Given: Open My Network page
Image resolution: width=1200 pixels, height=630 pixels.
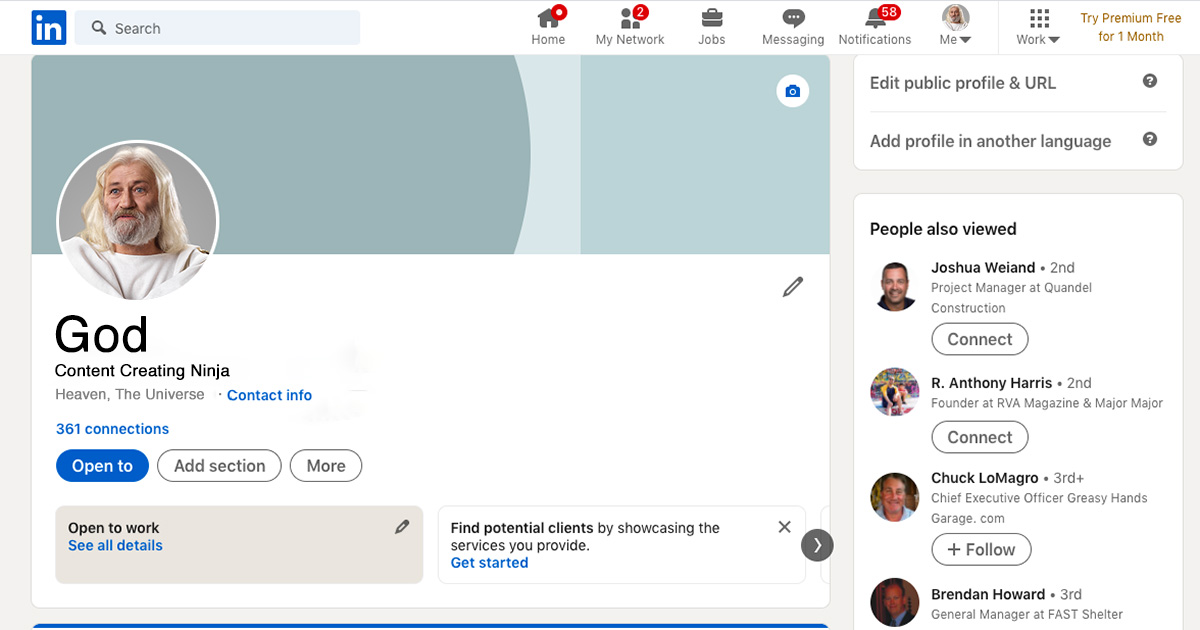Looking at the screenshot, I should tap(630, 27).
